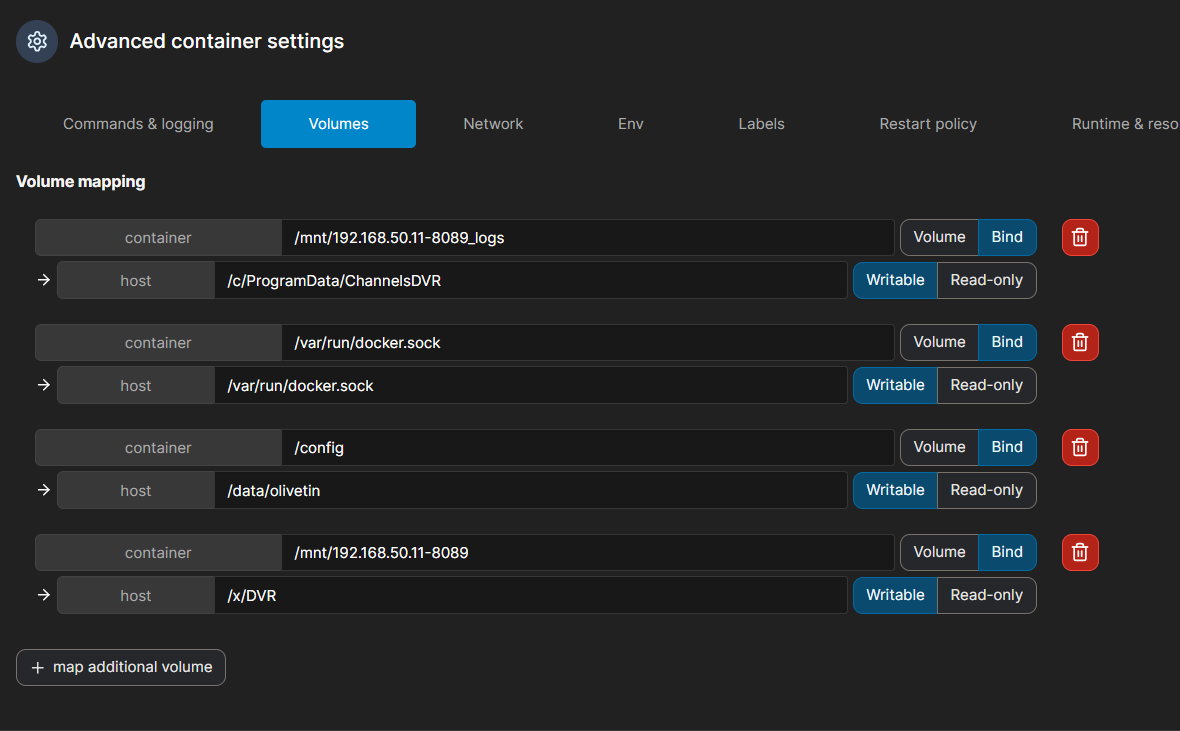Choose Volume type for /config mapping
1180x731 pixels.
939,447
